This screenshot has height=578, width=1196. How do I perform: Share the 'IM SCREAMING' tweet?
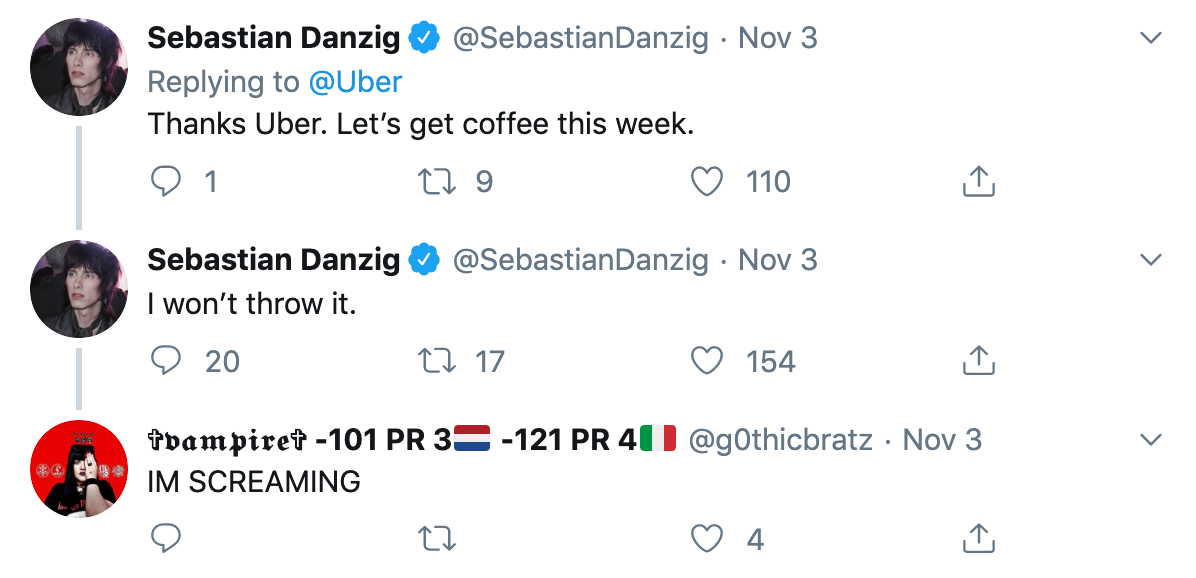(x=978, y=539)
